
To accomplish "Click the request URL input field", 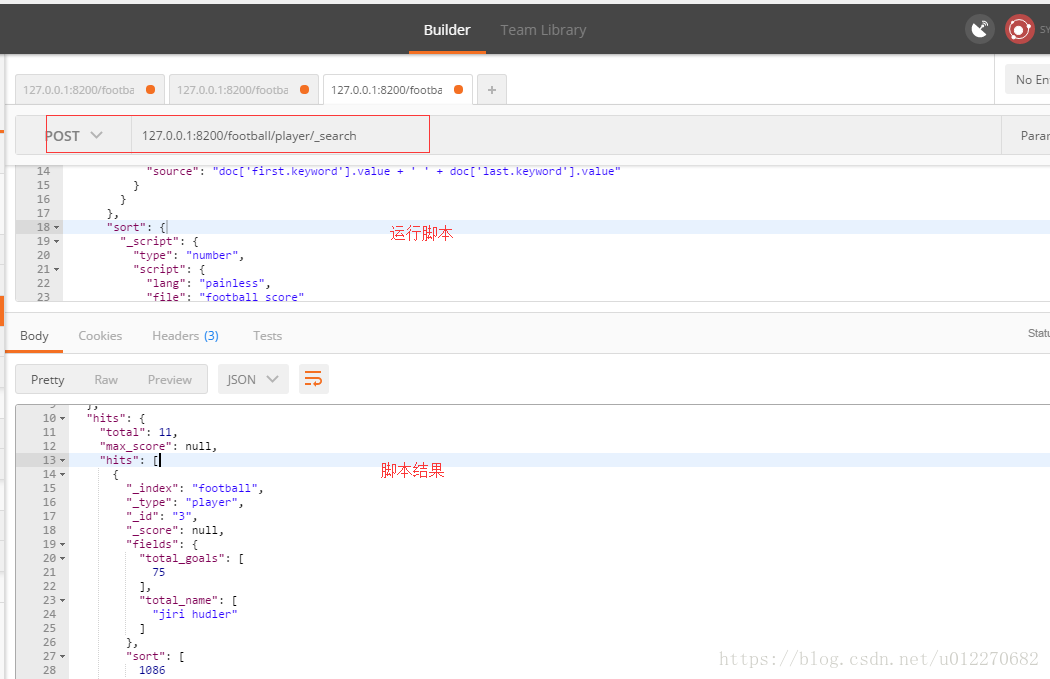I will pos(567,135).
